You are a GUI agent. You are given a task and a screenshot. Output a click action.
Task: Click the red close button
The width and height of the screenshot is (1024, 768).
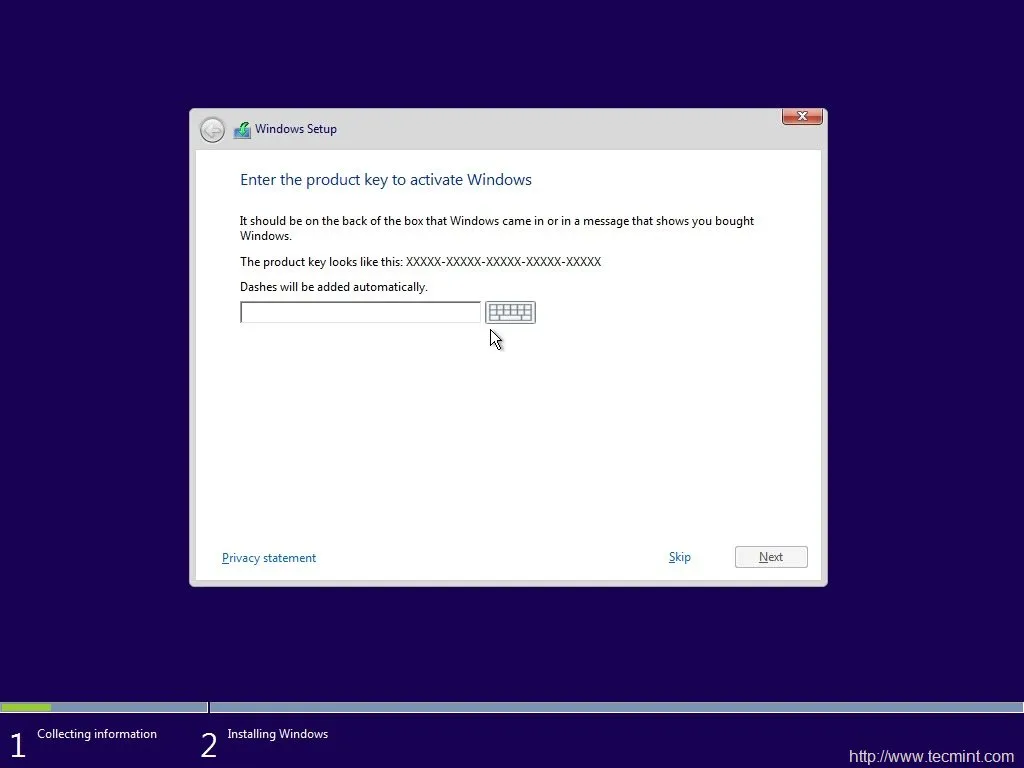[x=801, y=116]
